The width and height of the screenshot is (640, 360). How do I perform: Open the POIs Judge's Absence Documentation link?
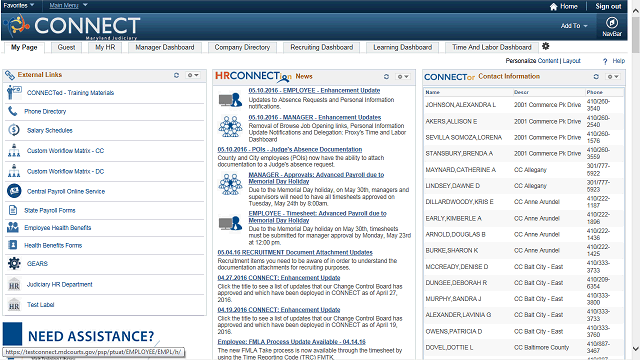[290, 149]
